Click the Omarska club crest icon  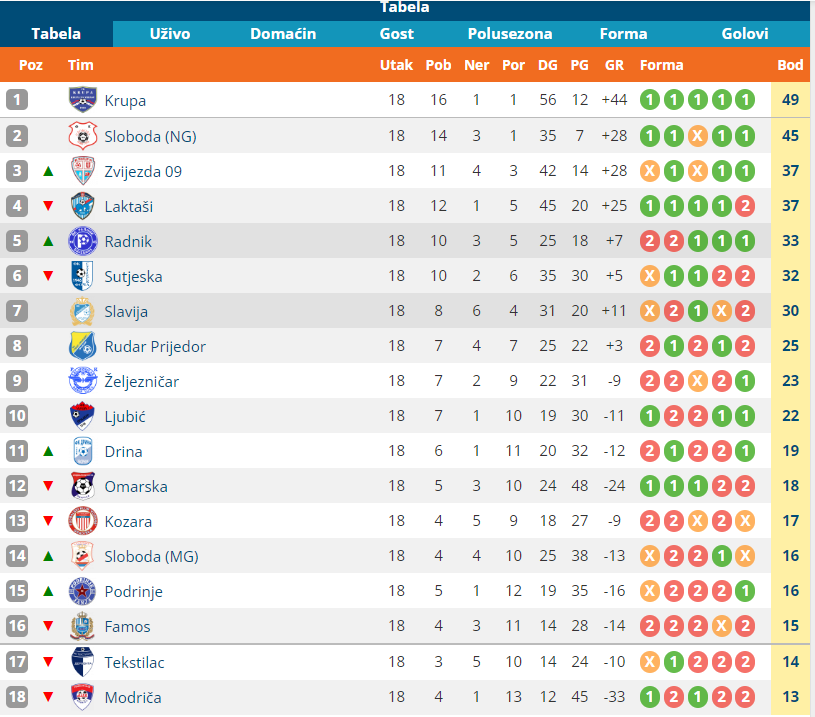(82, 486)
